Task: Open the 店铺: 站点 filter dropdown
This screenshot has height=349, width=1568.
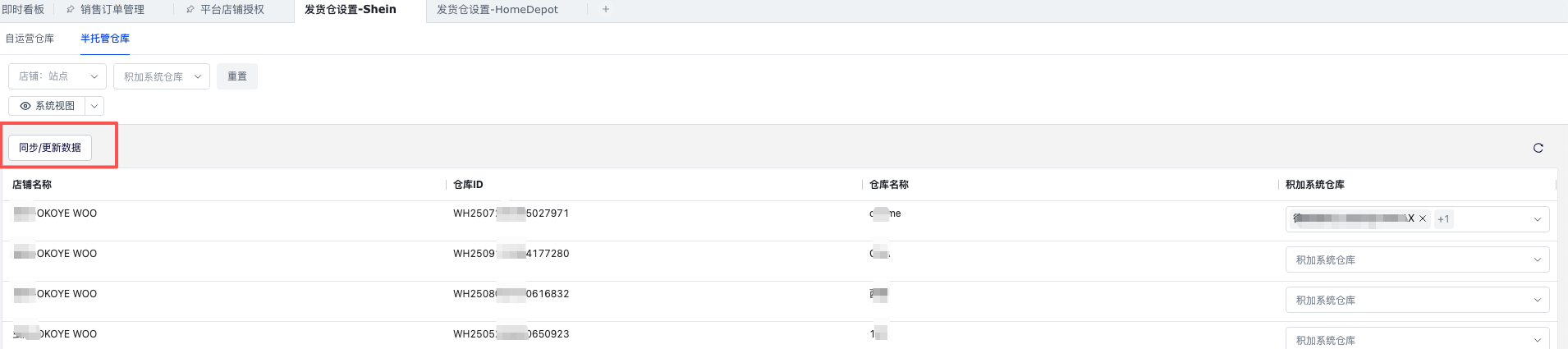Action: [57, 76]
